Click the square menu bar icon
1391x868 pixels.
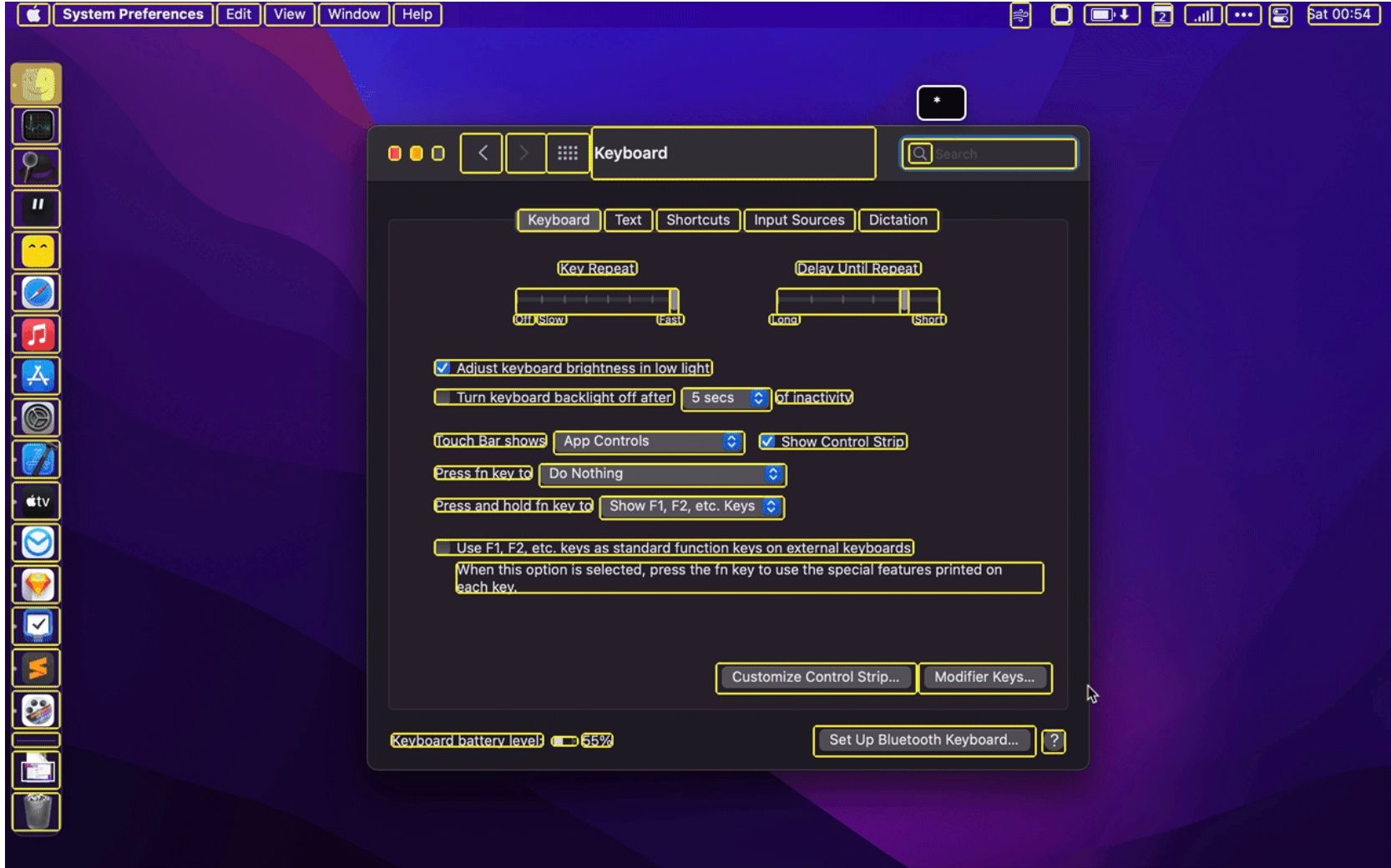(x=1061, y=15)
